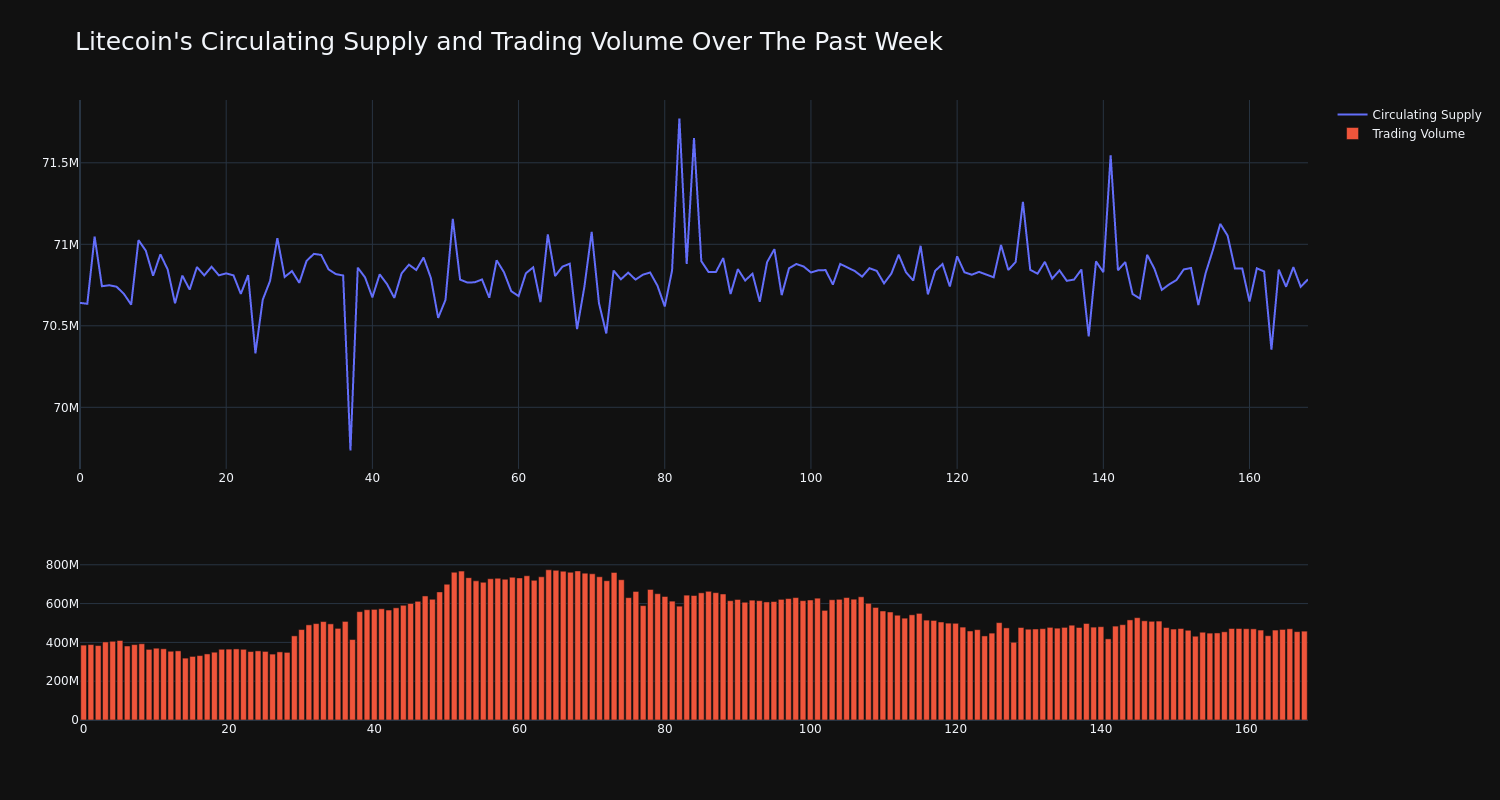Click the upper chart's 80 x-axis tick

665,478
